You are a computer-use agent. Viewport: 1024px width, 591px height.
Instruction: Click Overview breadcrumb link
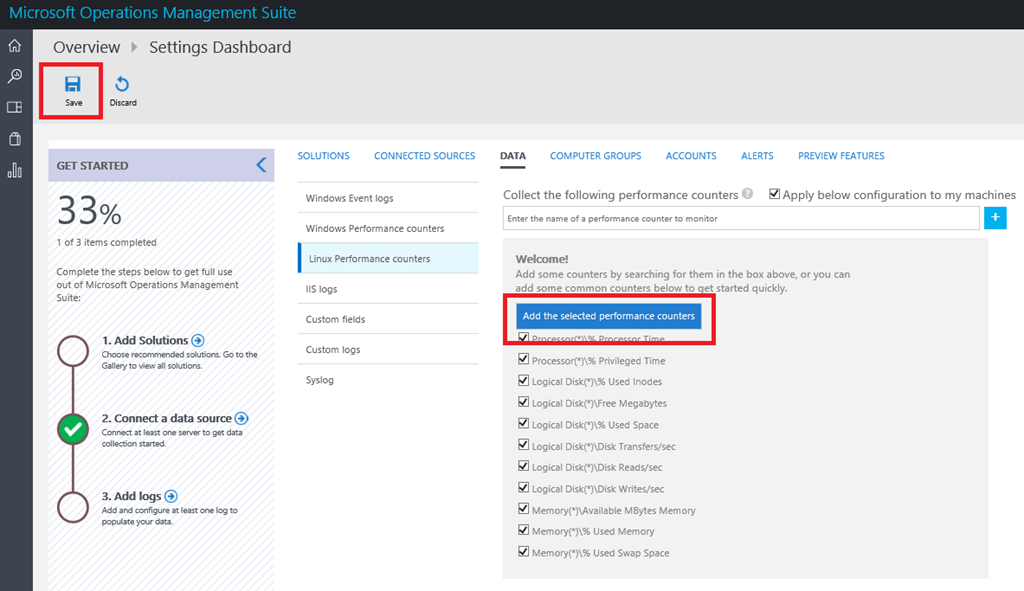pyautogui.click(x=87, y=47)
